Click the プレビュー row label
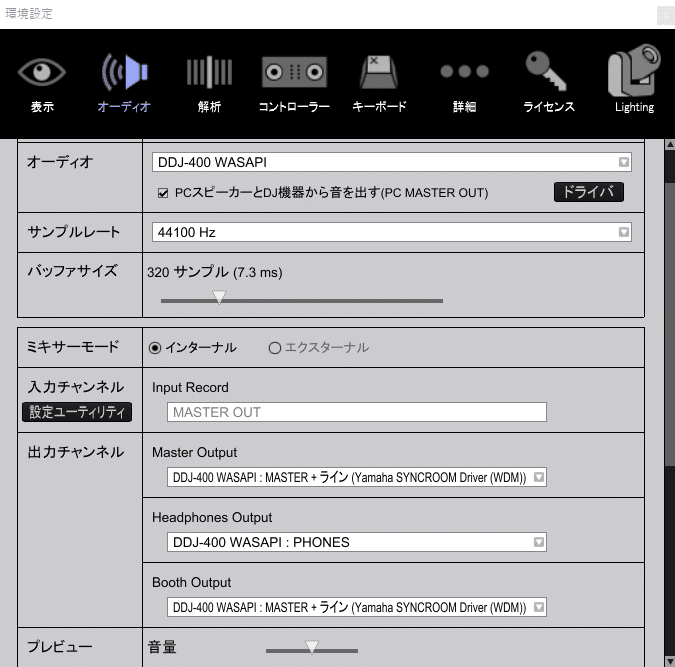 click(x=60, y=647)
